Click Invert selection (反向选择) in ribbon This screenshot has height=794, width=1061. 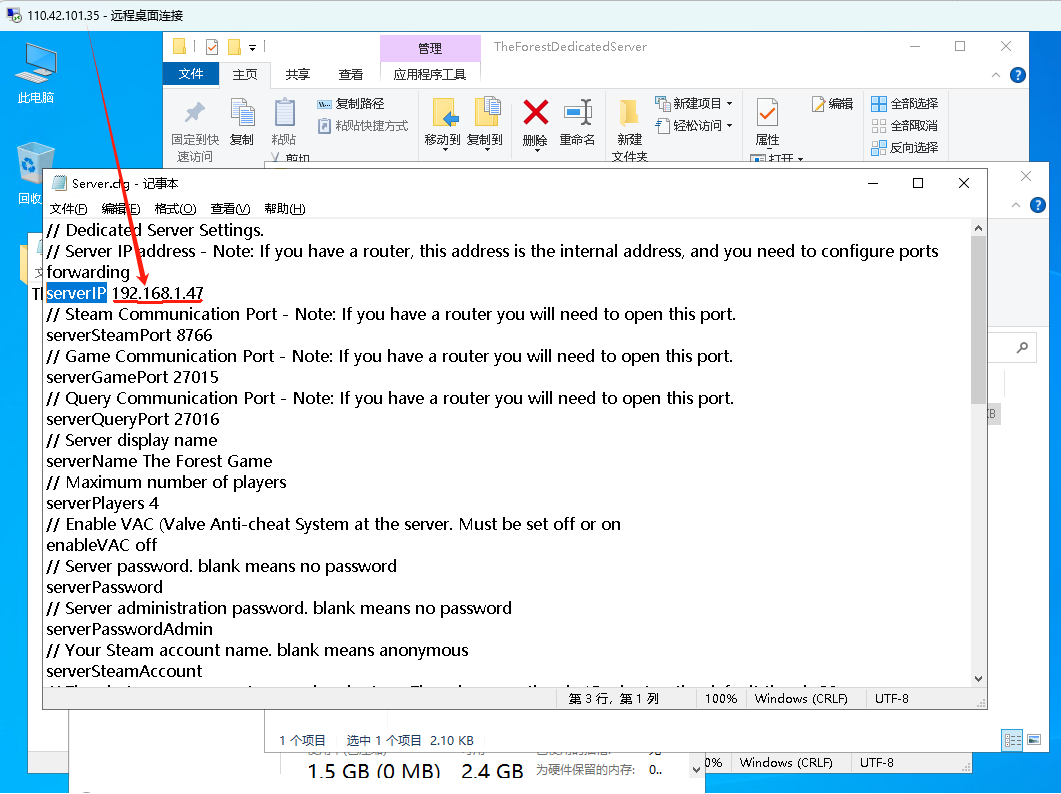coord(905,148)
